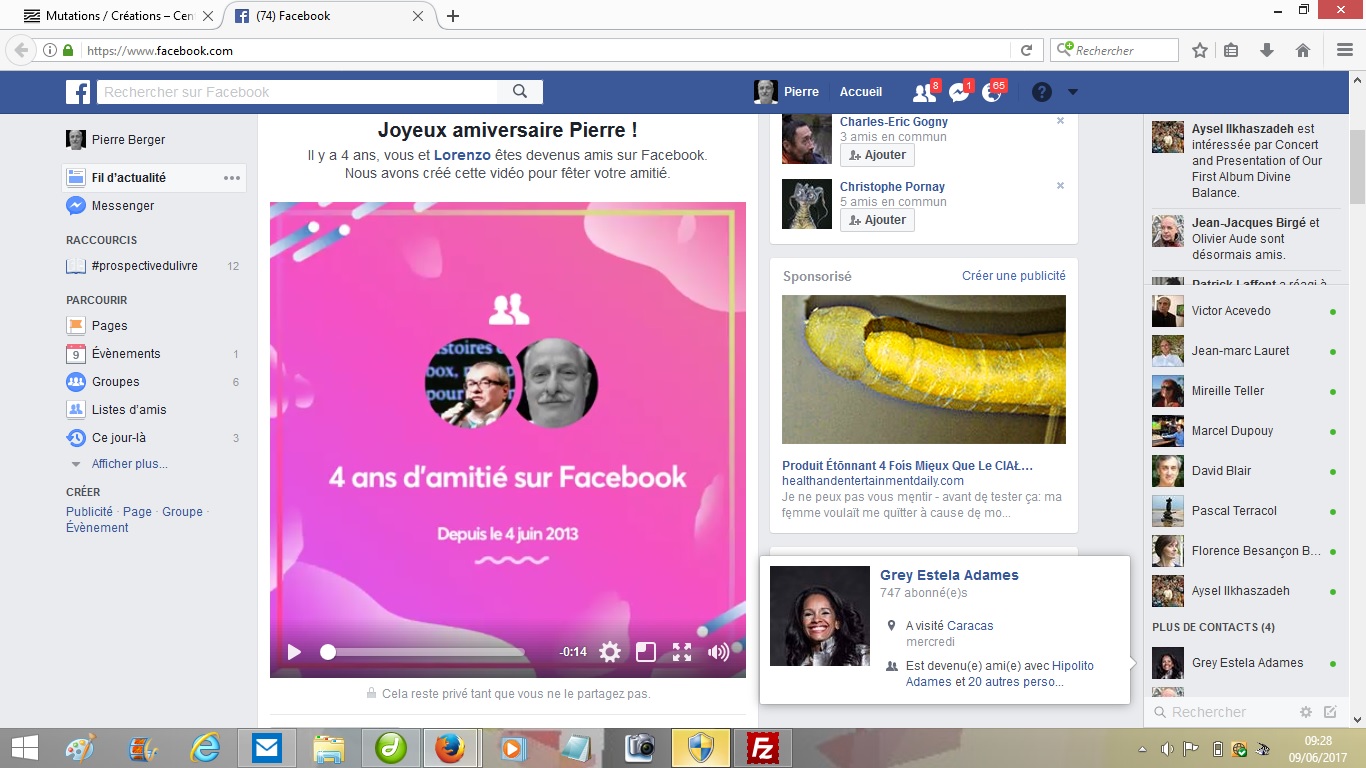Open the notifications globe icon

992,92
